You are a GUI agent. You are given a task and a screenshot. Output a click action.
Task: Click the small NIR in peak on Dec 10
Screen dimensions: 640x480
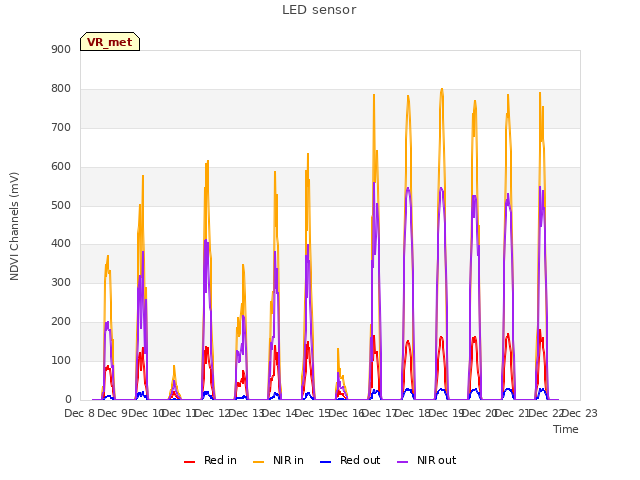click(x=174, y=367)
